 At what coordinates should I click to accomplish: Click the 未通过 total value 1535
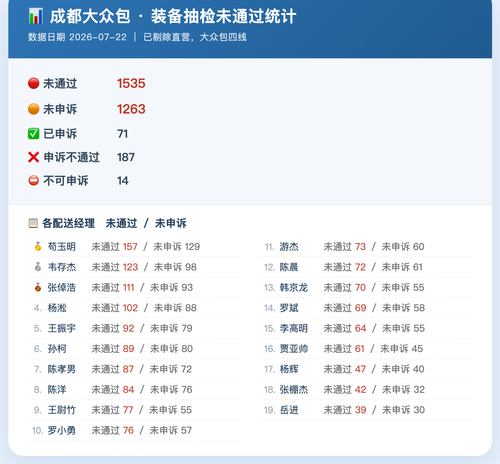click(131, 83)
